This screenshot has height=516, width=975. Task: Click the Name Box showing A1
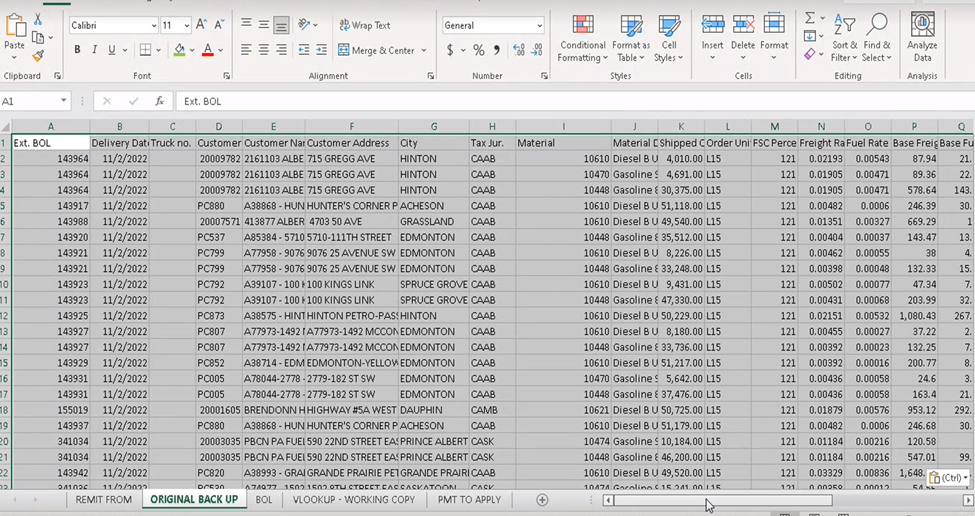pyautogui.click(x=29, y=101)
